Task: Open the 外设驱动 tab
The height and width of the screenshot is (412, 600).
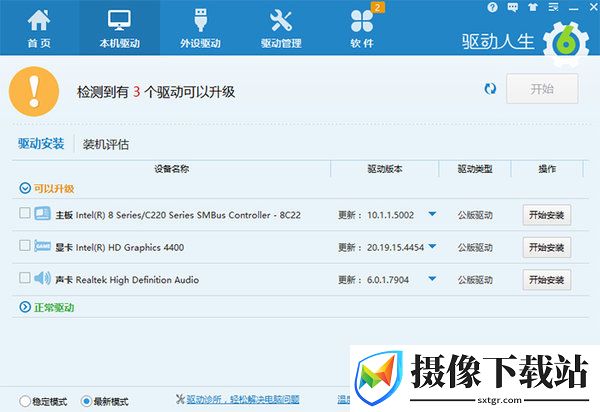Action: (200, 28)
